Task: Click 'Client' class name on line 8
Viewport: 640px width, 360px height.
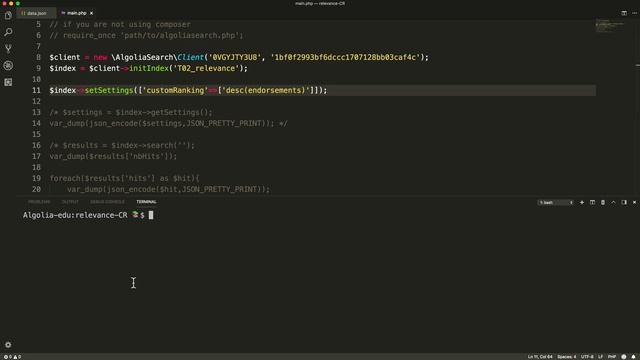Action: click(191, 57)
